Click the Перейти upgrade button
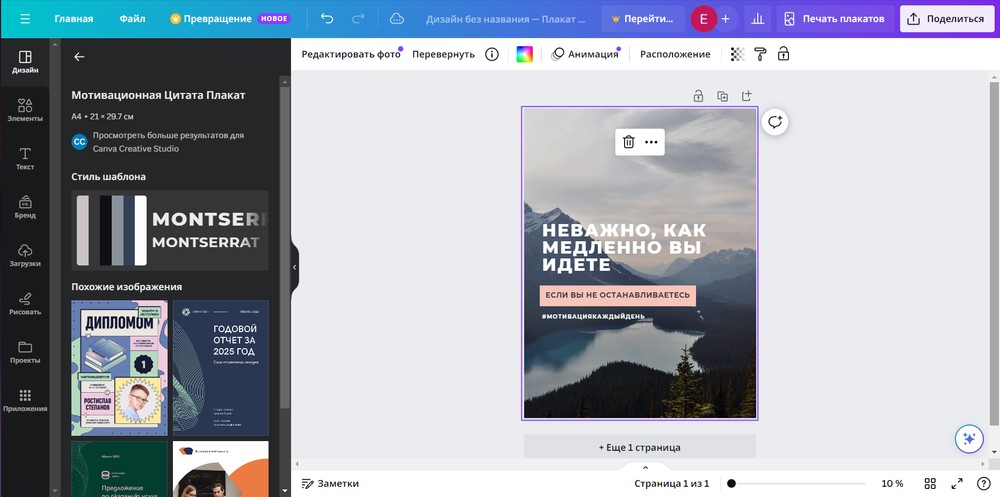Image resolution: width=1000 pixels, height=497 pixels. [x=643, y=19]
